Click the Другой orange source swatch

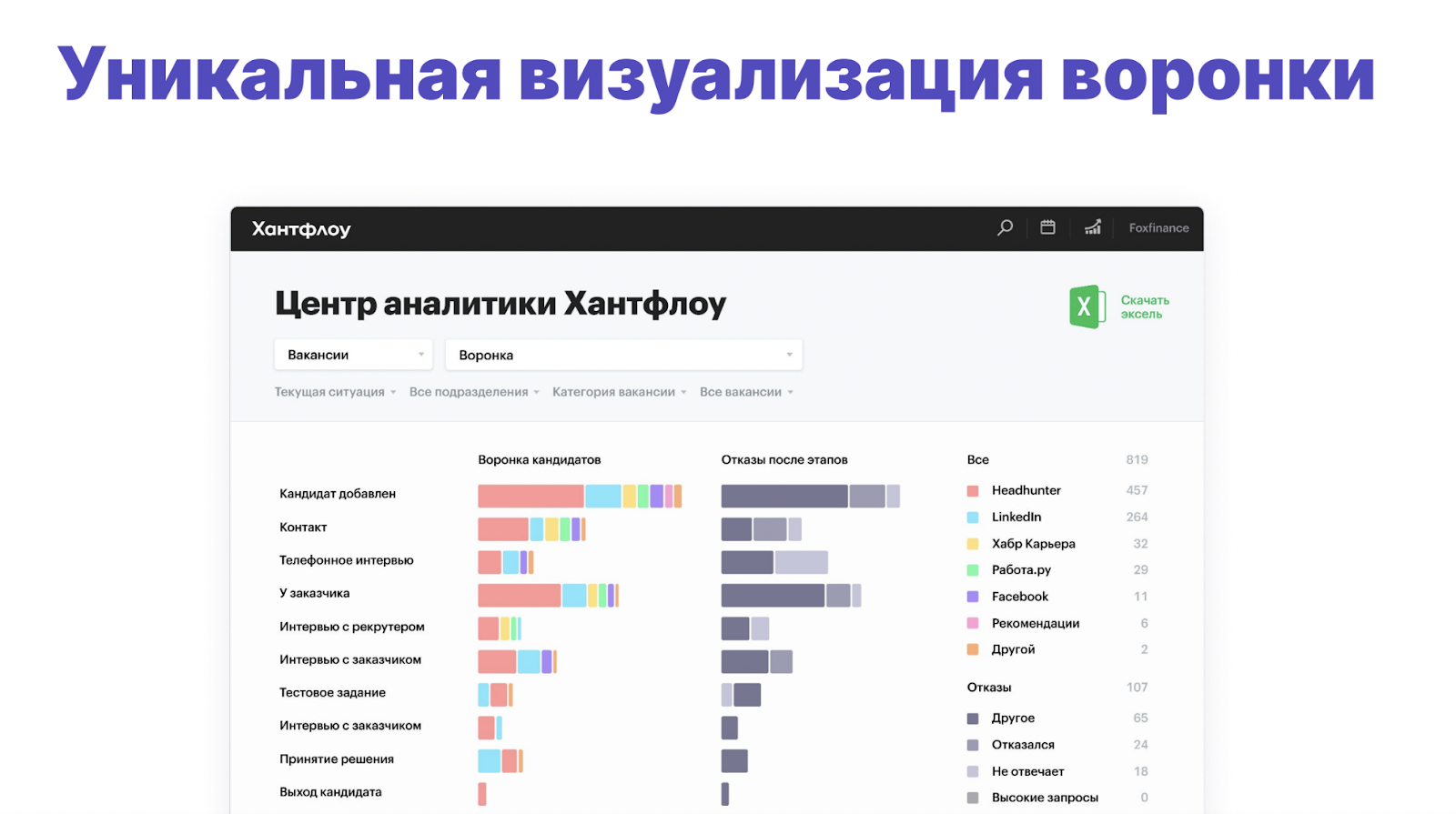click(x=973, y=649)
